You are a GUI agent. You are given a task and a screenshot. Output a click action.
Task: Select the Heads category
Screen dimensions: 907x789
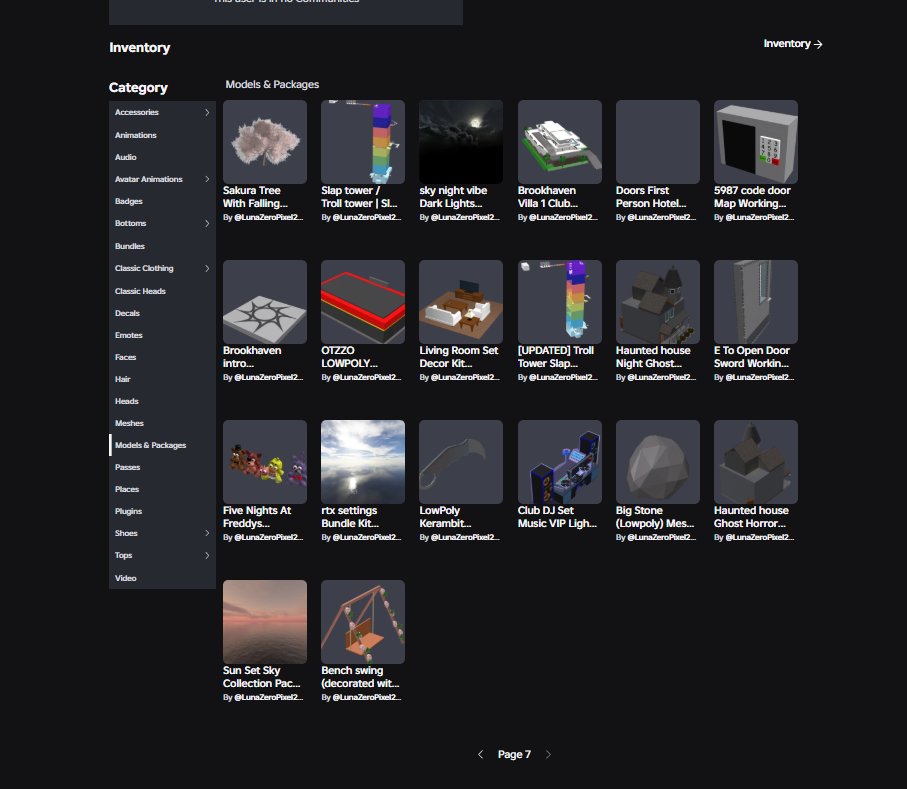(x=163, y=401)
